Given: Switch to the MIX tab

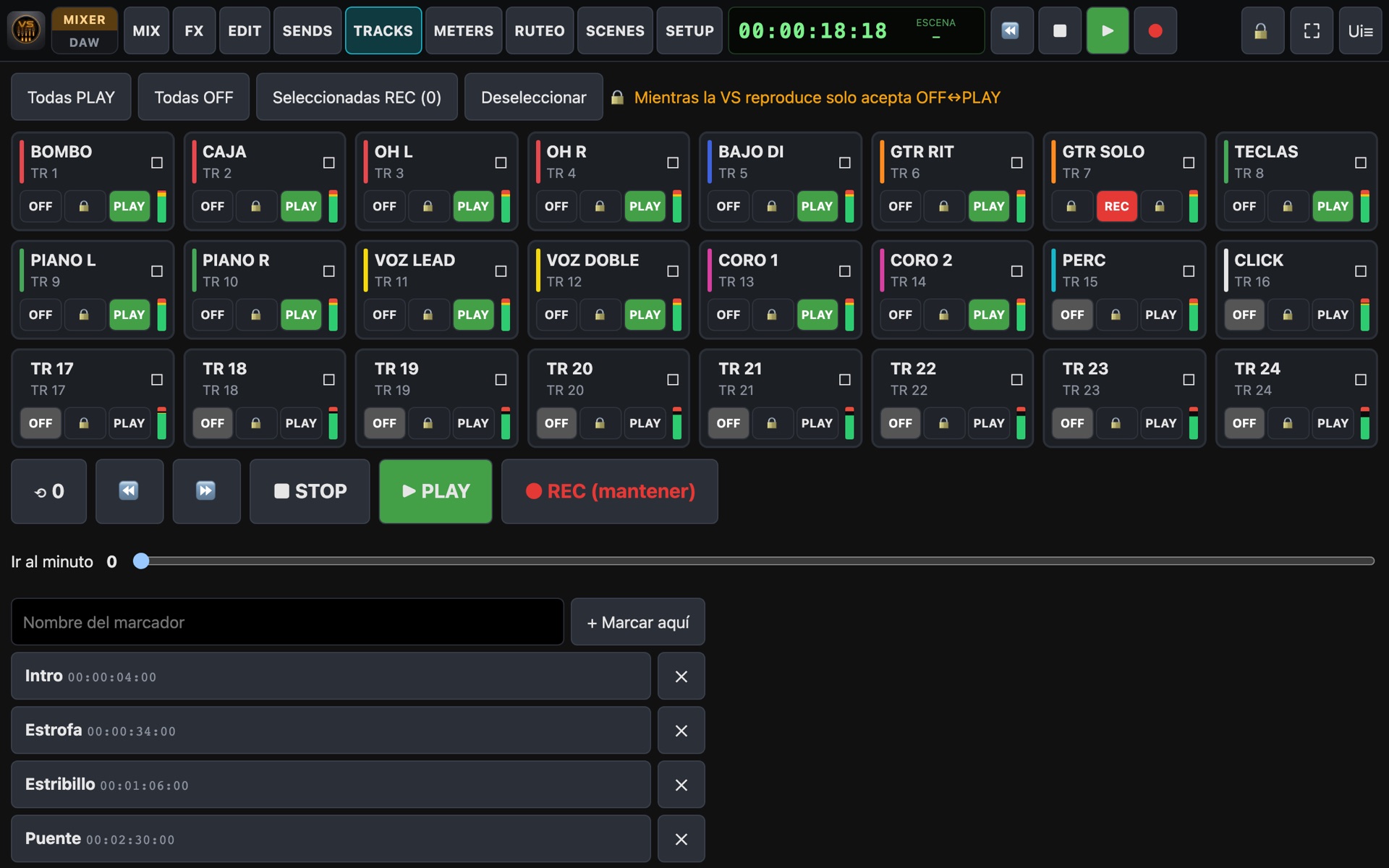Looking at the screenshot, I should tap(146, 31).
